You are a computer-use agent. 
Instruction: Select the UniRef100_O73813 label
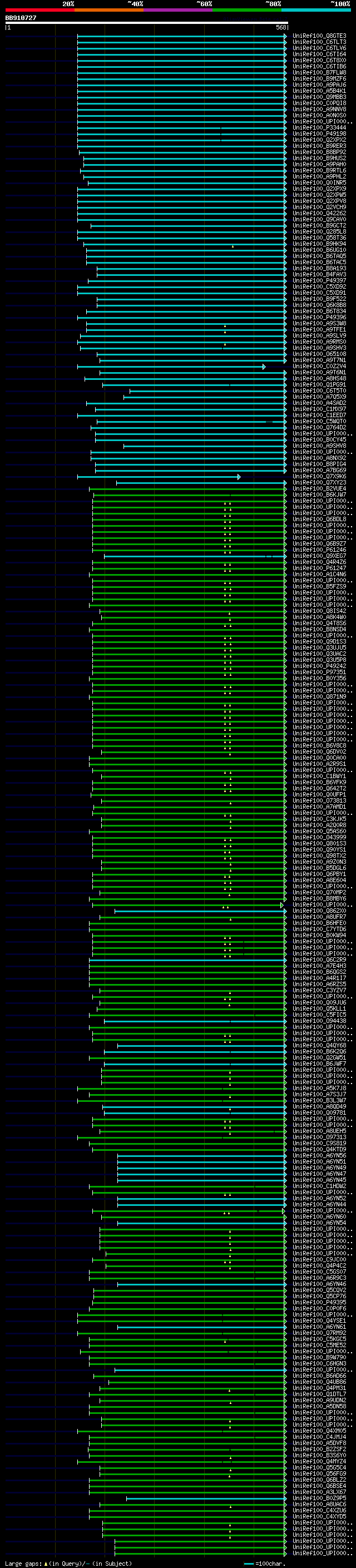(x=319, y=800)
